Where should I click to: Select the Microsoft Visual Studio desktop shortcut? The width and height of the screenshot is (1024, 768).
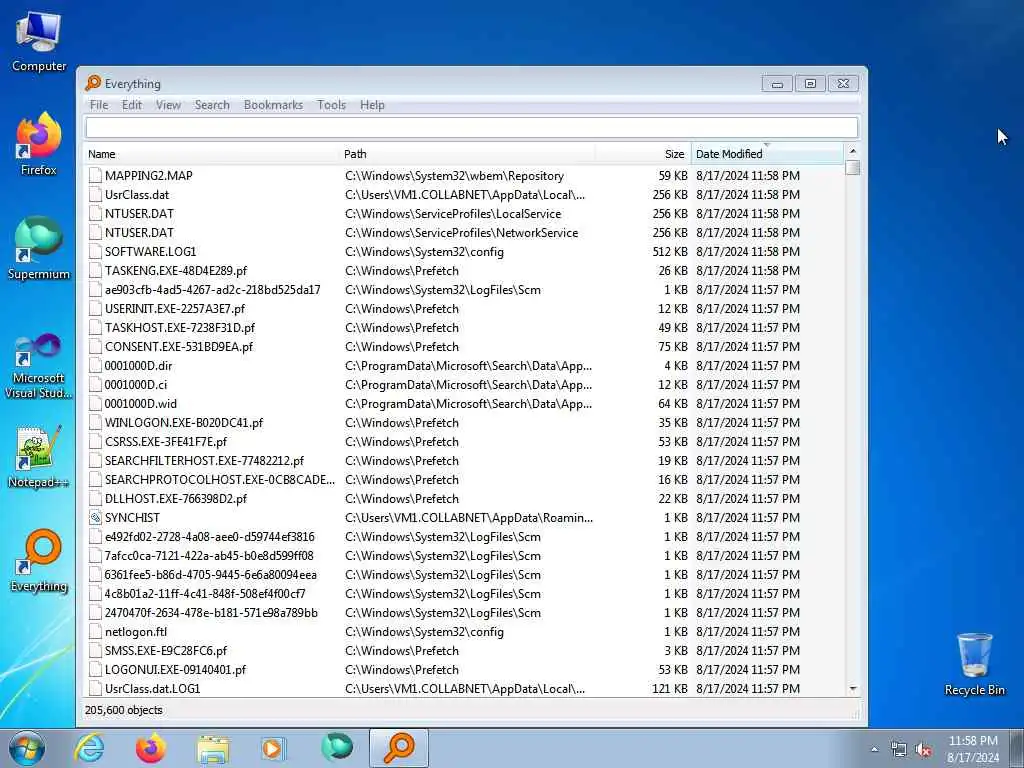tap(39, 366)
